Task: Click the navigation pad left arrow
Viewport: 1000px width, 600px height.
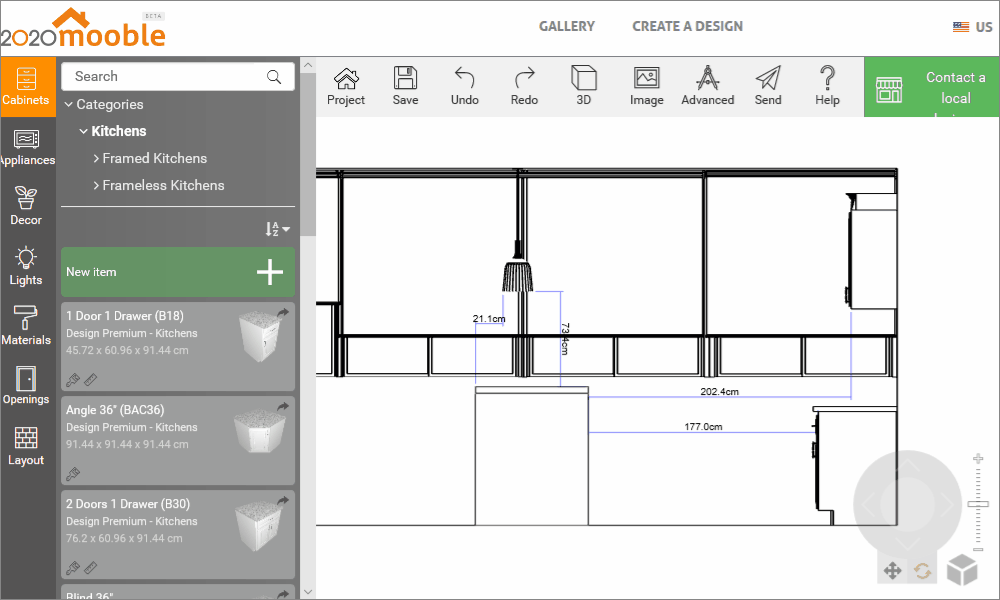Action: pyautogui.click(x=869, y=506)
